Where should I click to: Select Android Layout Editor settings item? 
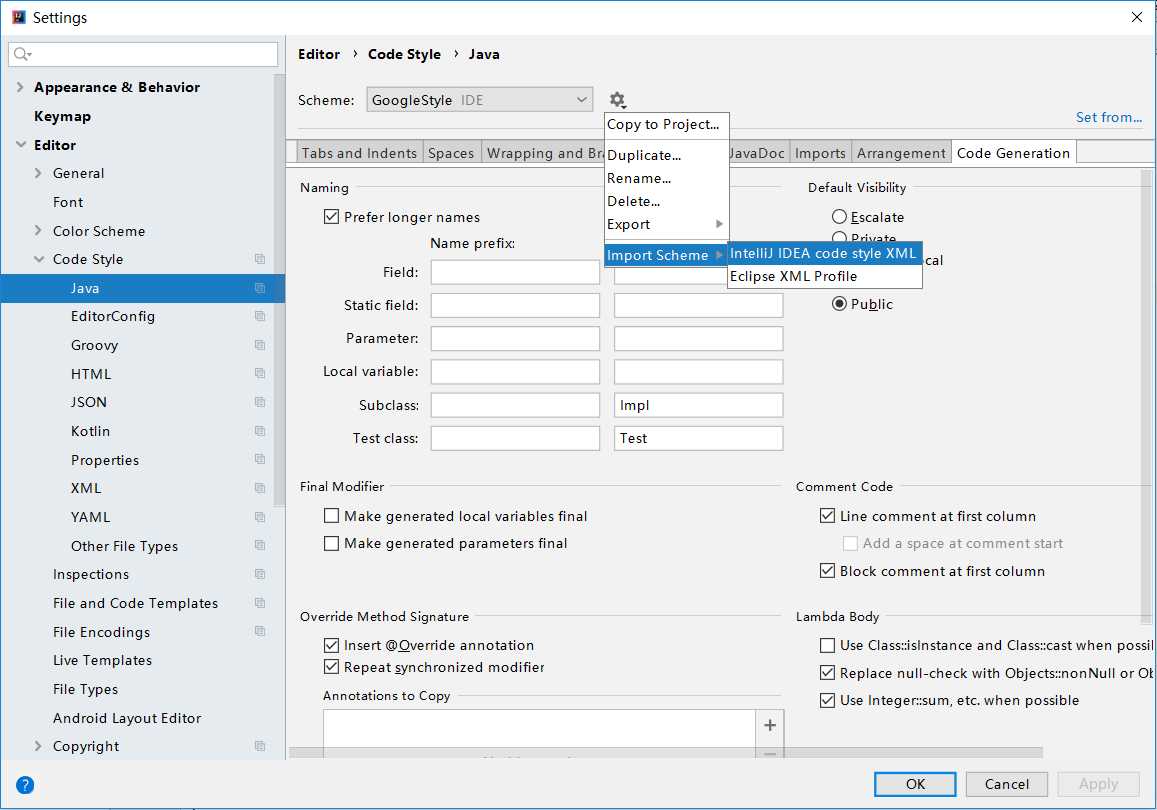point(127,718)
